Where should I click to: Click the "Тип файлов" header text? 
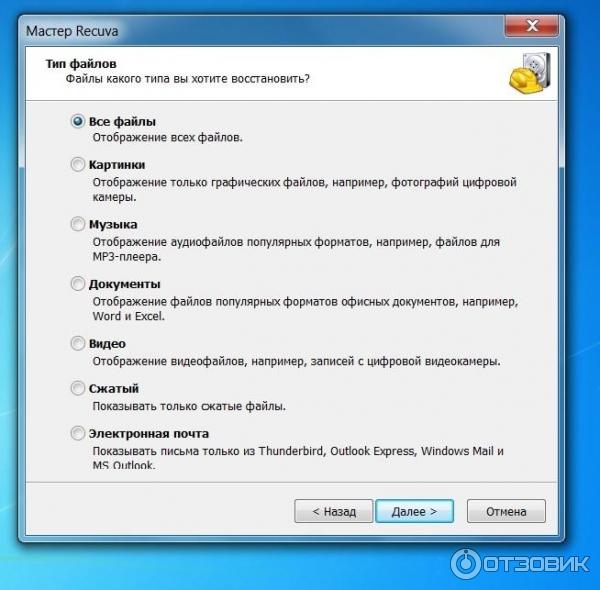81,64
